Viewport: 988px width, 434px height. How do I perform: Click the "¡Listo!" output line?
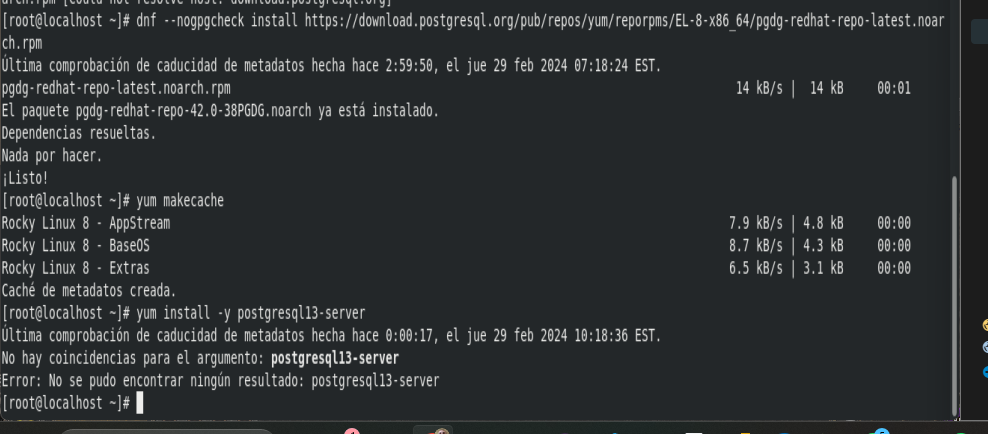click(x=25, y=178)
